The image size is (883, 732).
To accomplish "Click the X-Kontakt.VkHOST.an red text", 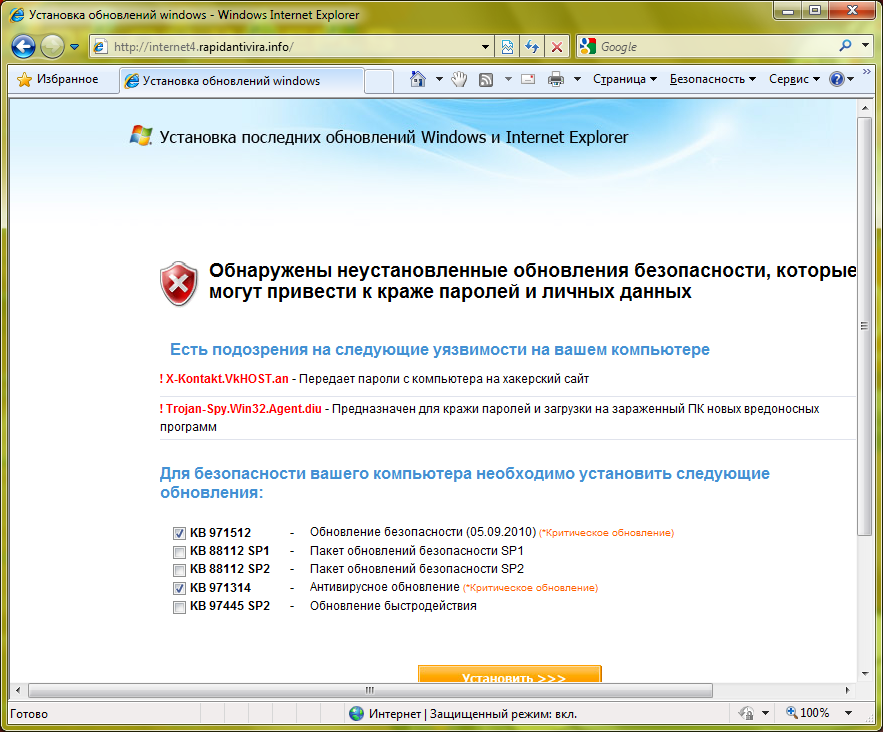I will (x=227, y=379).
